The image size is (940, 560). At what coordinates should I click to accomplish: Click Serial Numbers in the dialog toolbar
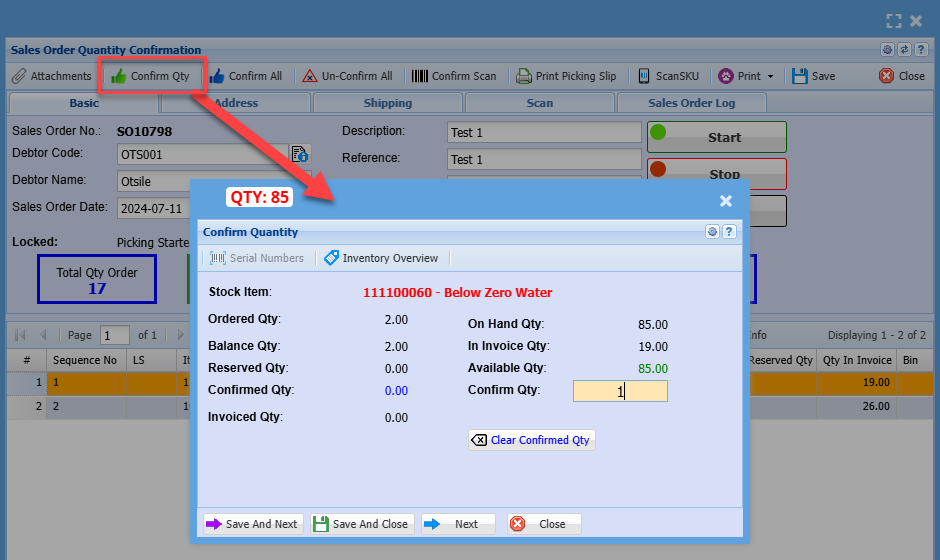tap(257, 258)
